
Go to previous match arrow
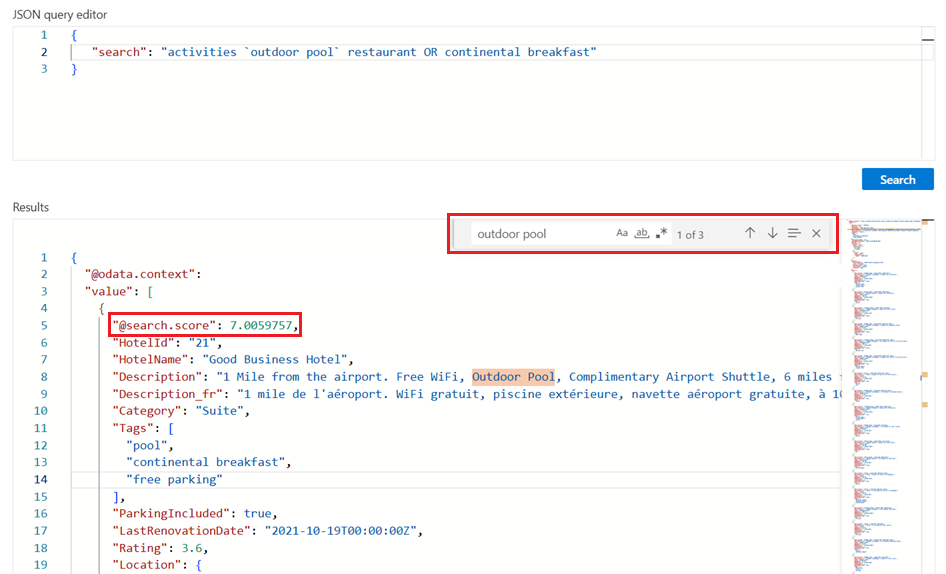pyautogui.click(x=749, y=233)
